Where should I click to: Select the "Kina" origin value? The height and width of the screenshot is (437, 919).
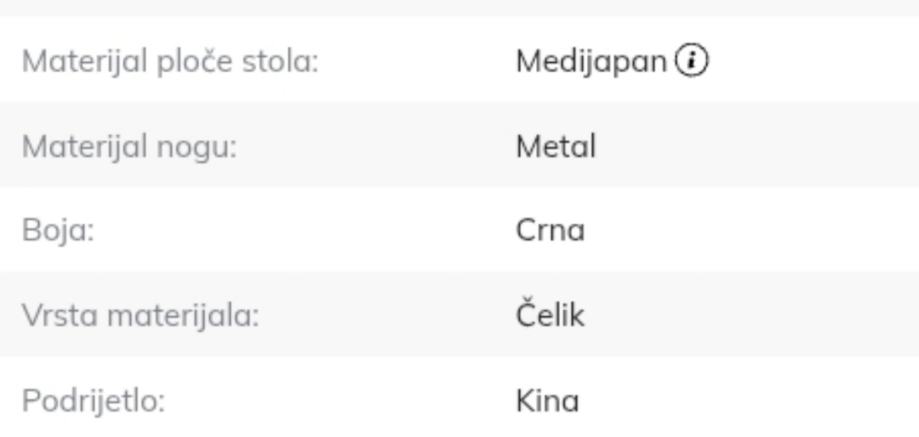pos(547,402)
